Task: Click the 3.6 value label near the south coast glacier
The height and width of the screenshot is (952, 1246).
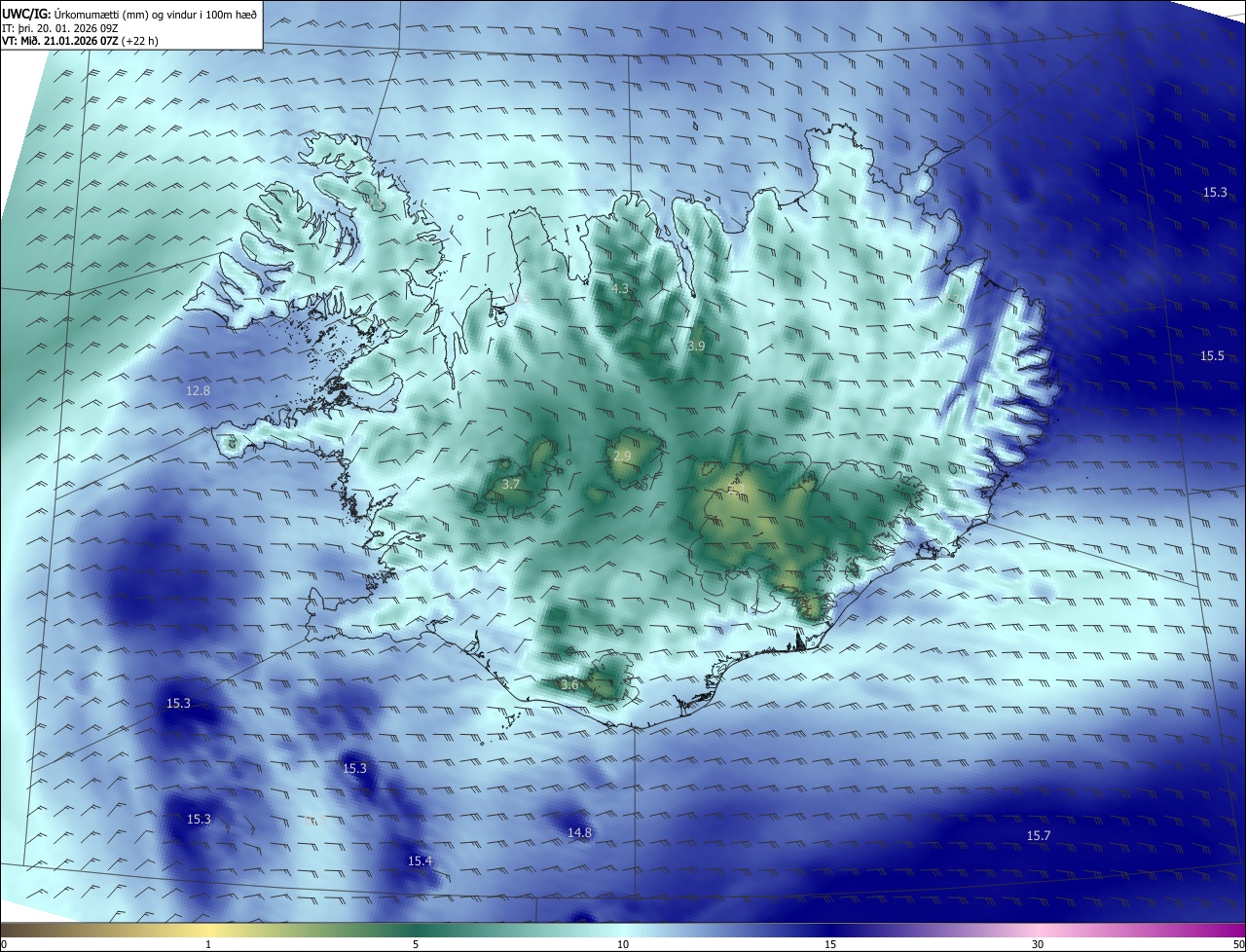Action: tap(569, 685)
